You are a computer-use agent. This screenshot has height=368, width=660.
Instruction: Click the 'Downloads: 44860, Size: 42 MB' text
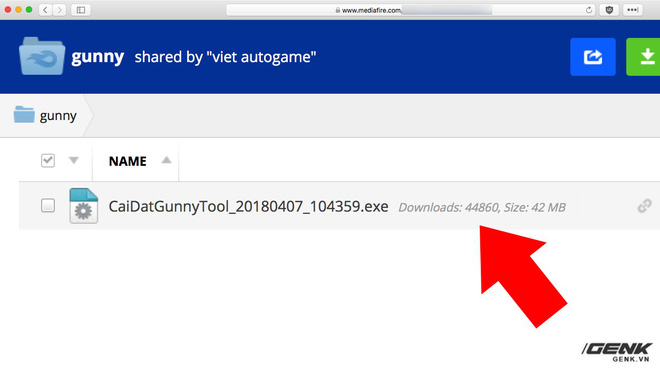[x=482, y=208]
